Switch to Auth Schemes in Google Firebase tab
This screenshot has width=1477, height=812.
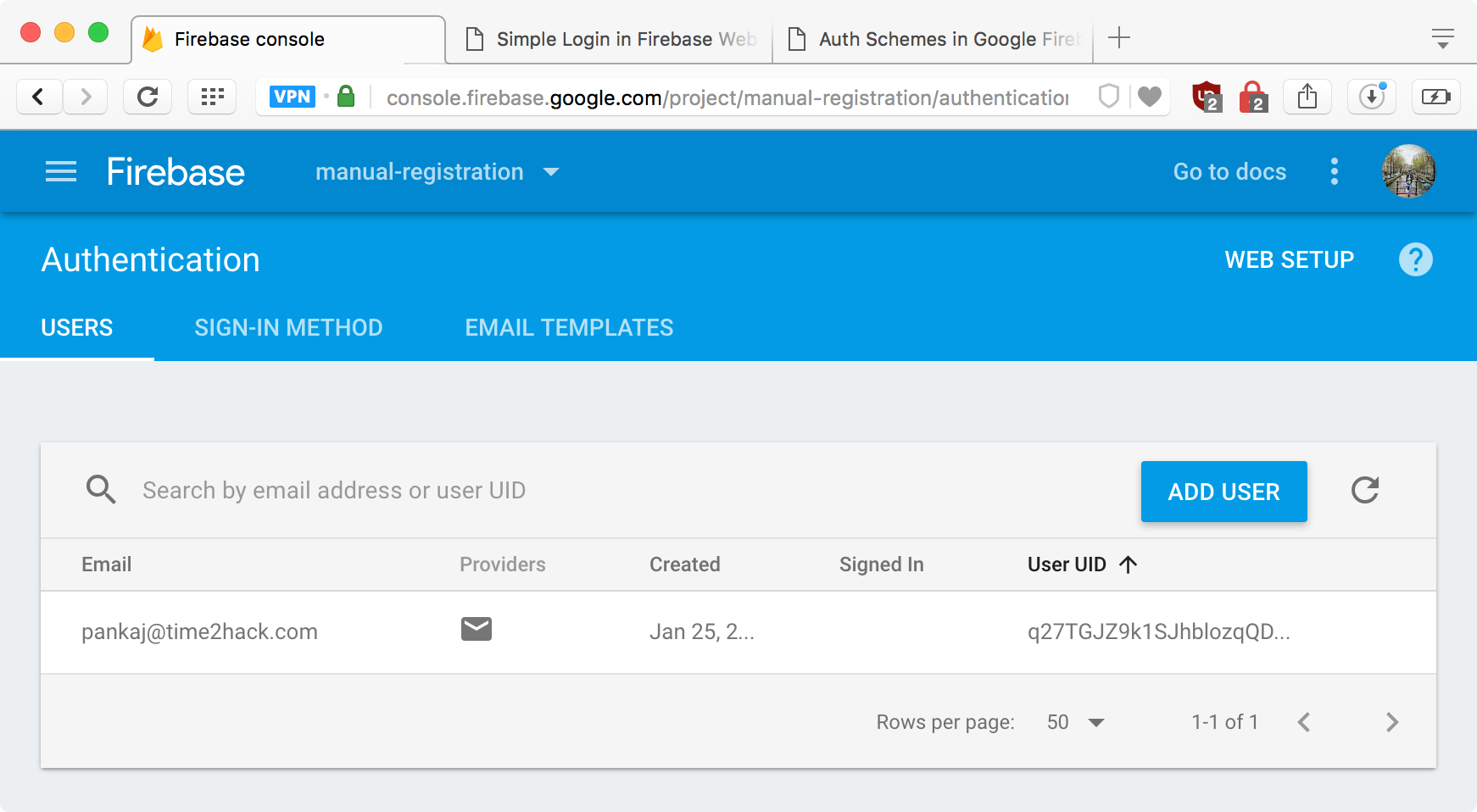pyautogui.click(x=934, y=39)
